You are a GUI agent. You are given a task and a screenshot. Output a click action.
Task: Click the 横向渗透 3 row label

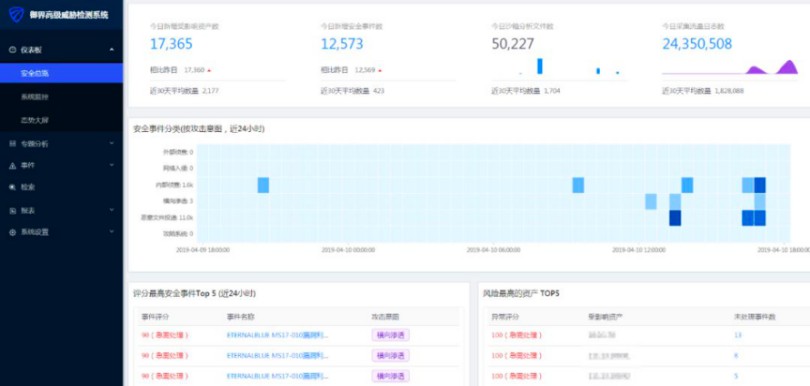(x=177, y=202)
